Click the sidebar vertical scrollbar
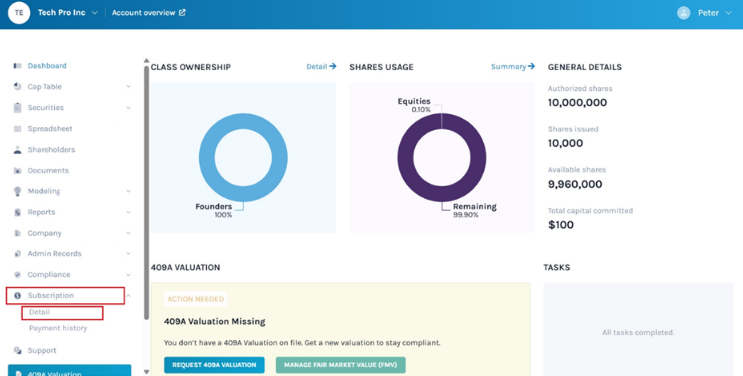Screen dimensions: 743x376 coord(146,192)
